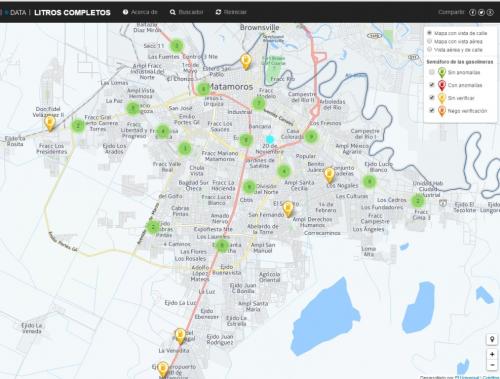This screenshot has height=379, width=500.
Task: Click Reiniciar to reset the map
Action: [231, 12]
